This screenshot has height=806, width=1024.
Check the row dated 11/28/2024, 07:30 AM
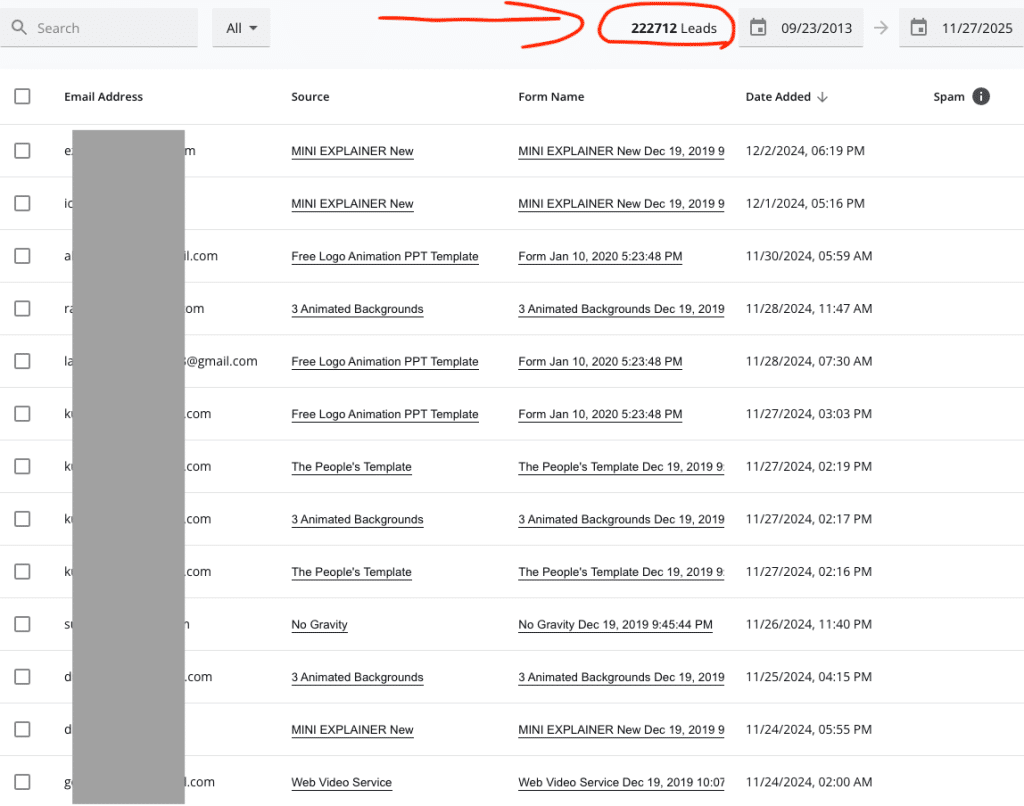pos(22,361)
